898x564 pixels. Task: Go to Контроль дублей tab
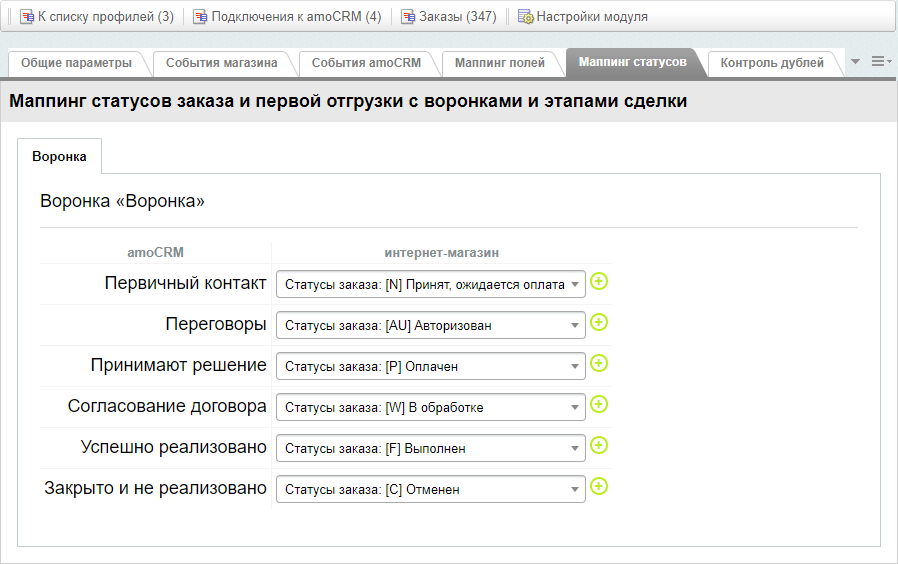pos(772,63)
